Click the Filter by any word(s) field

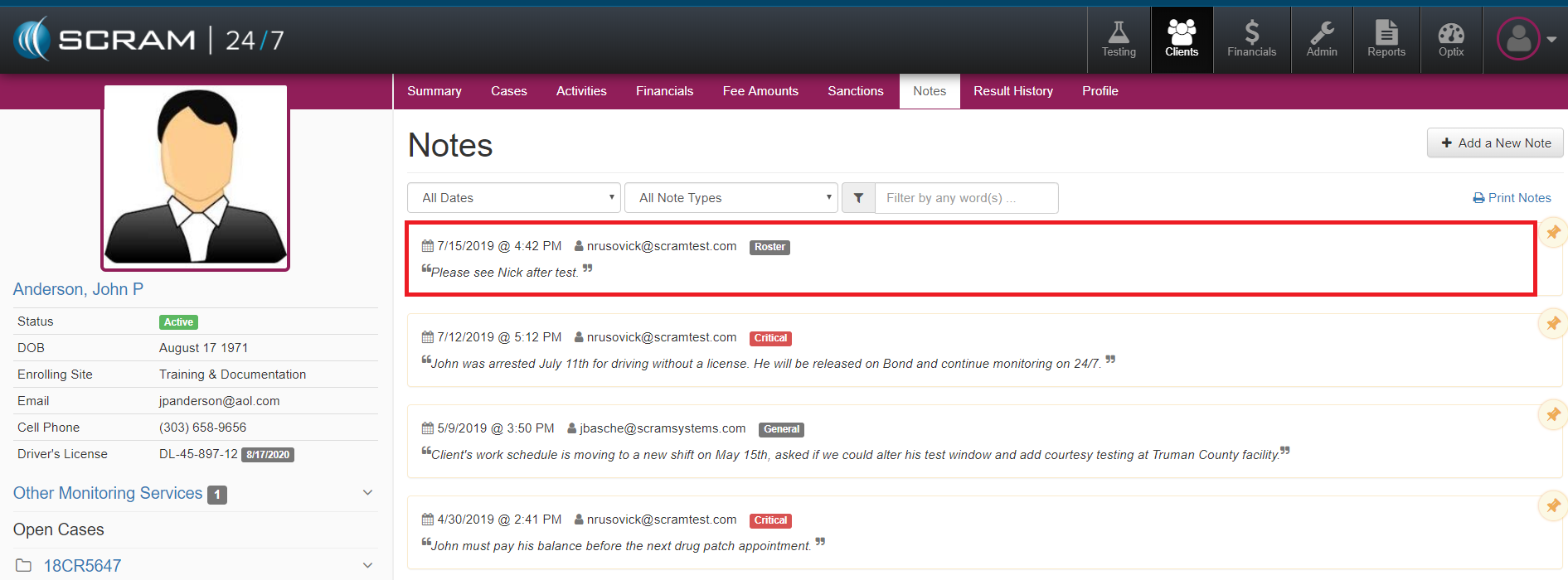(966, 198)
